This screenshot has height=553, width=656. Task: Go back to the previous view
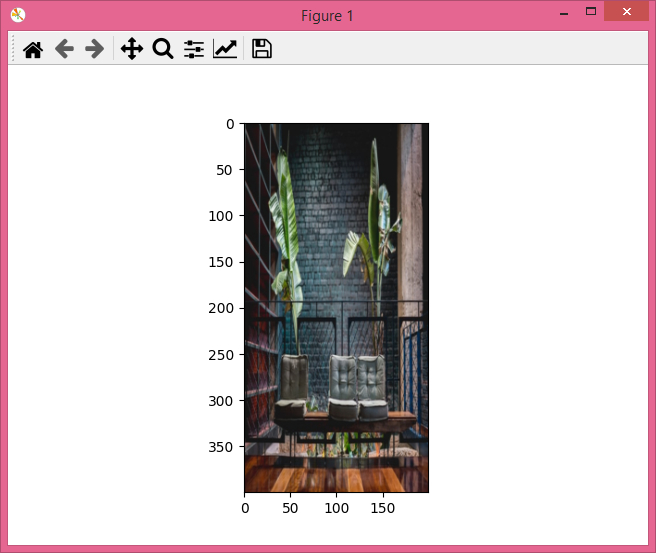point(64,49)
